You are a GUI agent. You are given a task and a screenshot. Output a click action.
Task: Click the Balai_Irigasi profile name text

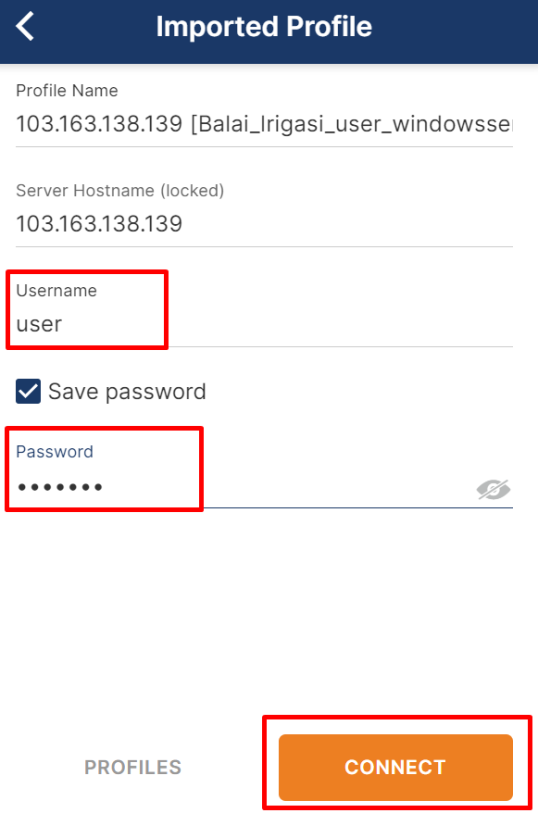click(351, 124)
